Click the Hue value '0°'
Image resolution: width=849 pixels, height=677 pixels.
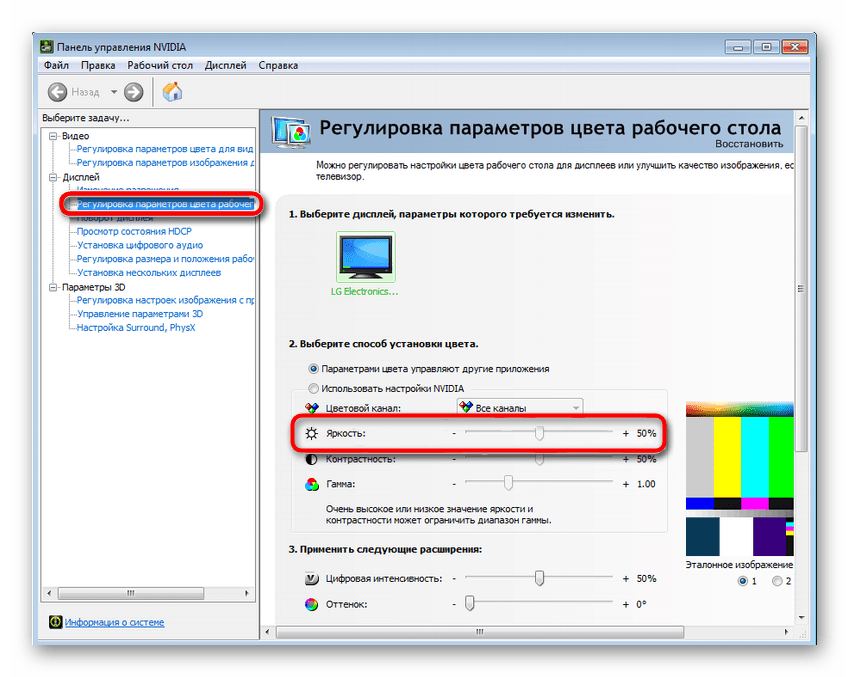[x=641, y=604]
